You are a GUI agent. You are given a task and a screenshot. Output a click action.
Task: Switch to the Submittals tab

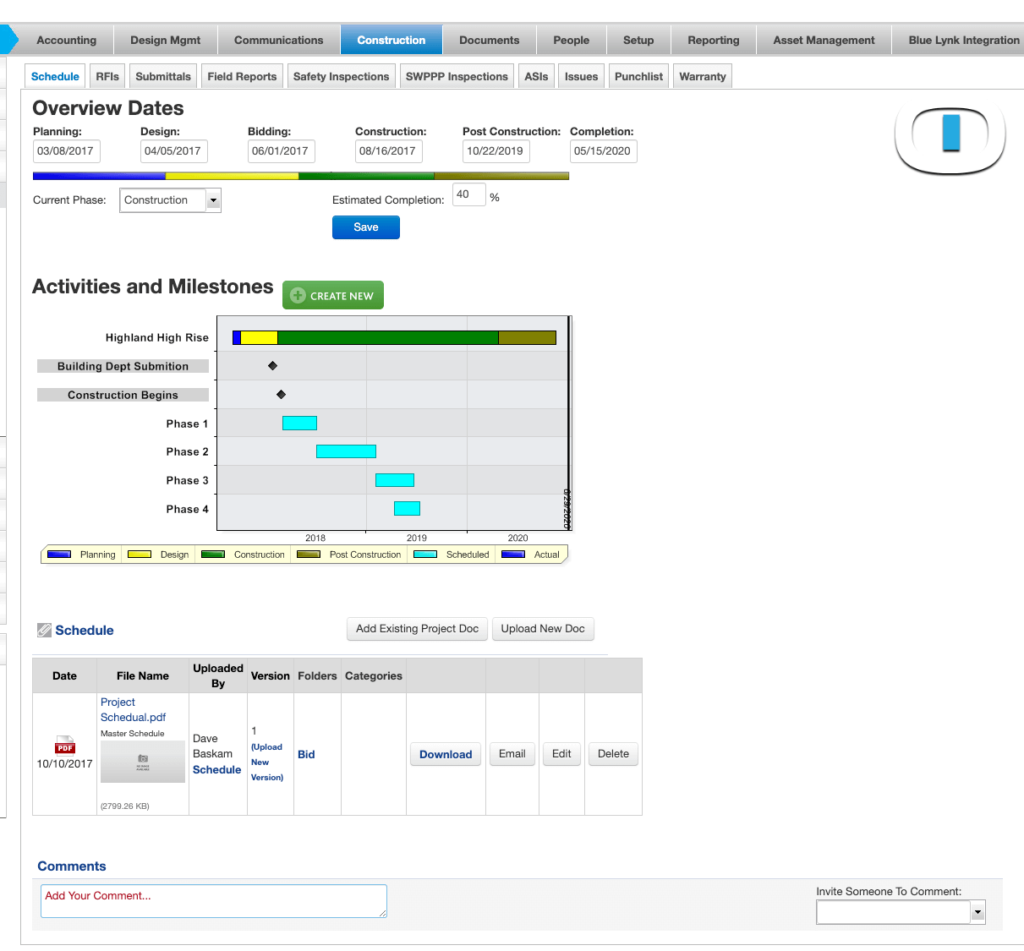163,76
